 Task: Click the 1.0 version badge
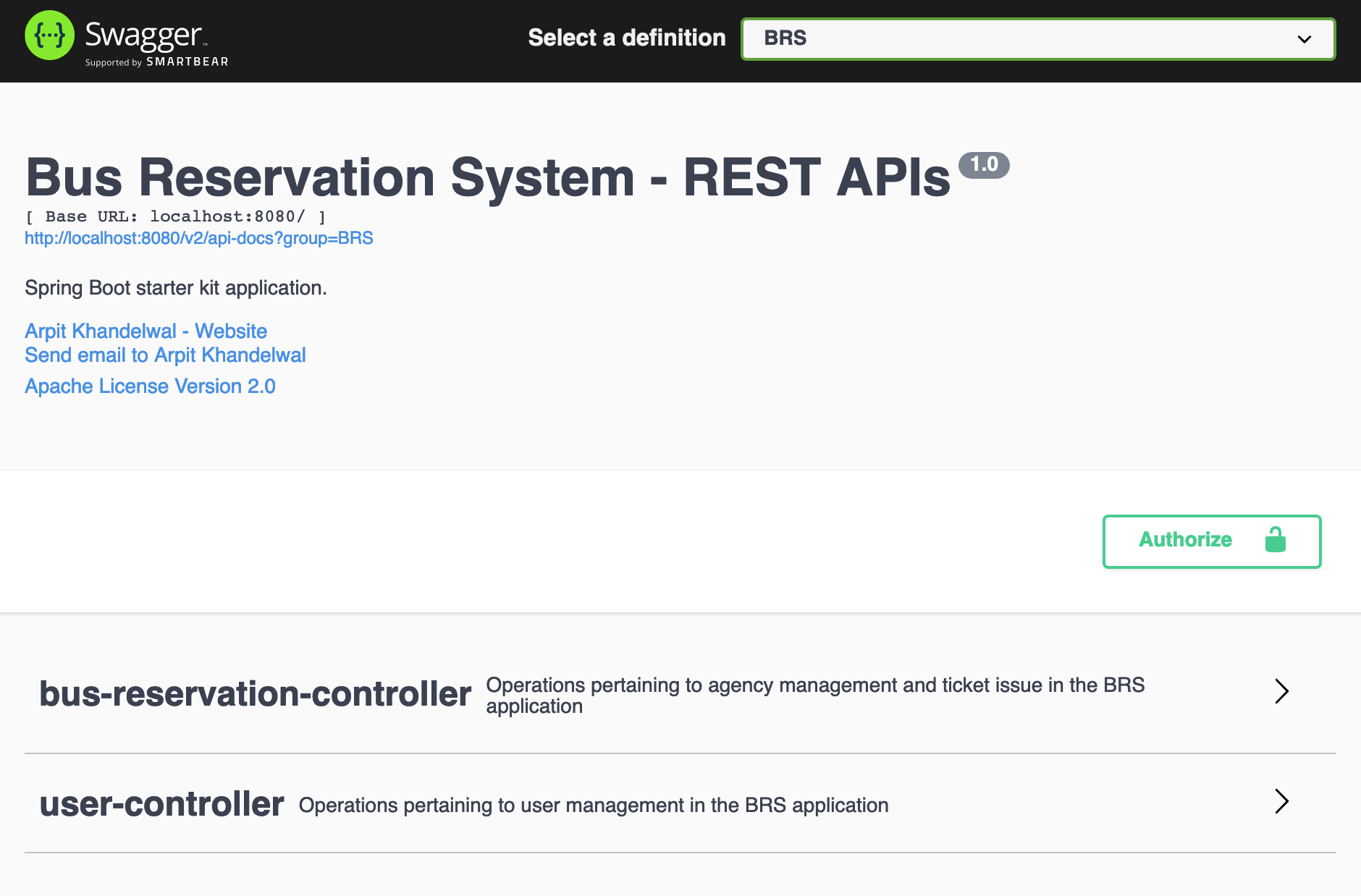(x=984, y=164)
